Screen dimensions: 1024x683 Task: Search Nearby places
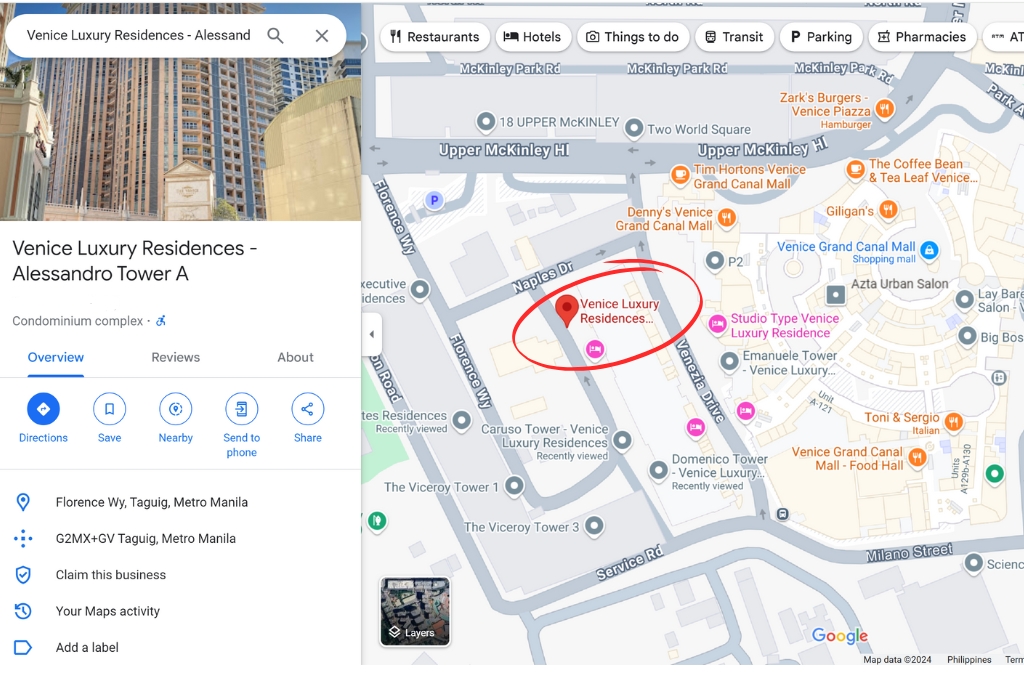176,418
